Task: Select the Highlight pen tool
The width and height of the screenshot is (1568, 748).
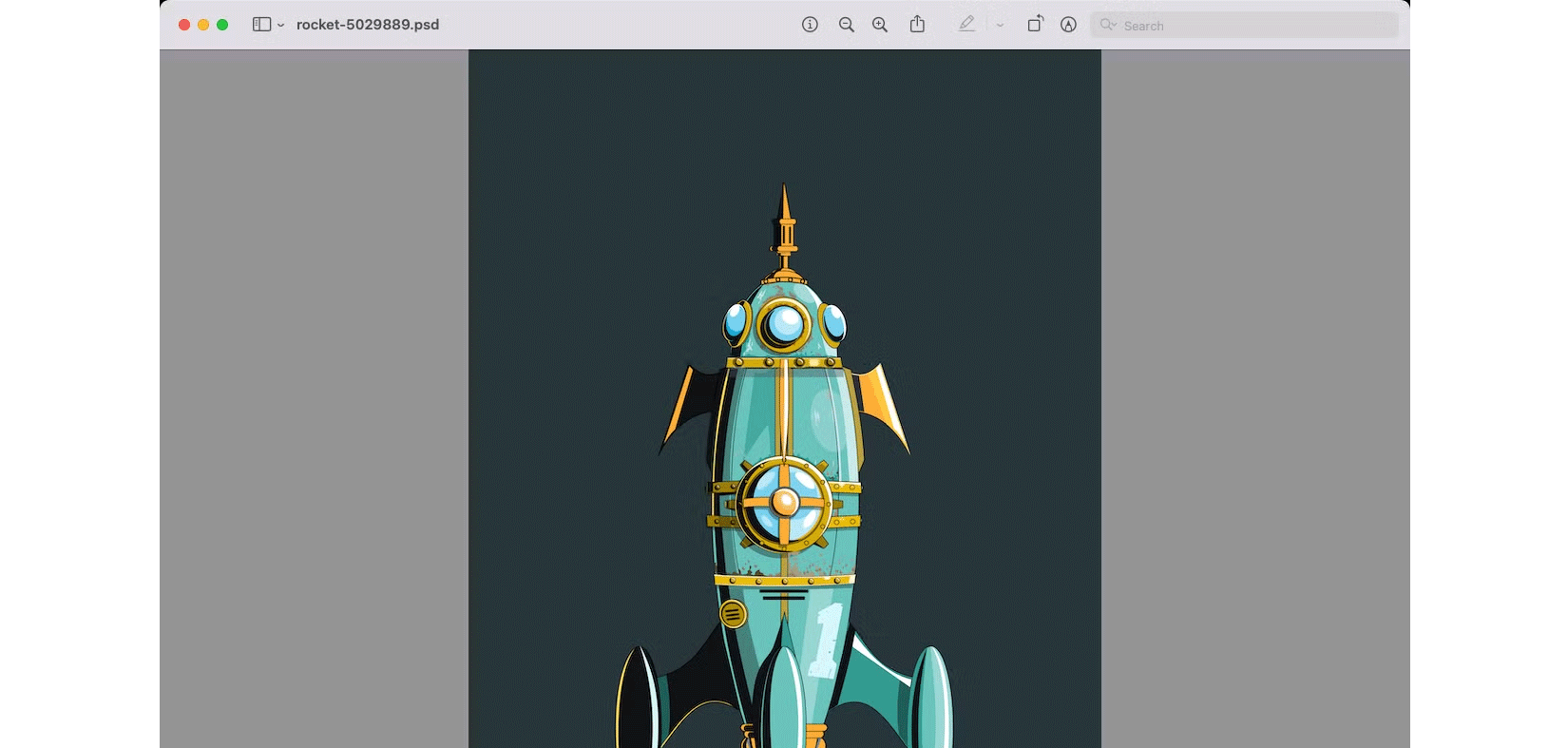Action: click(966, 25)
